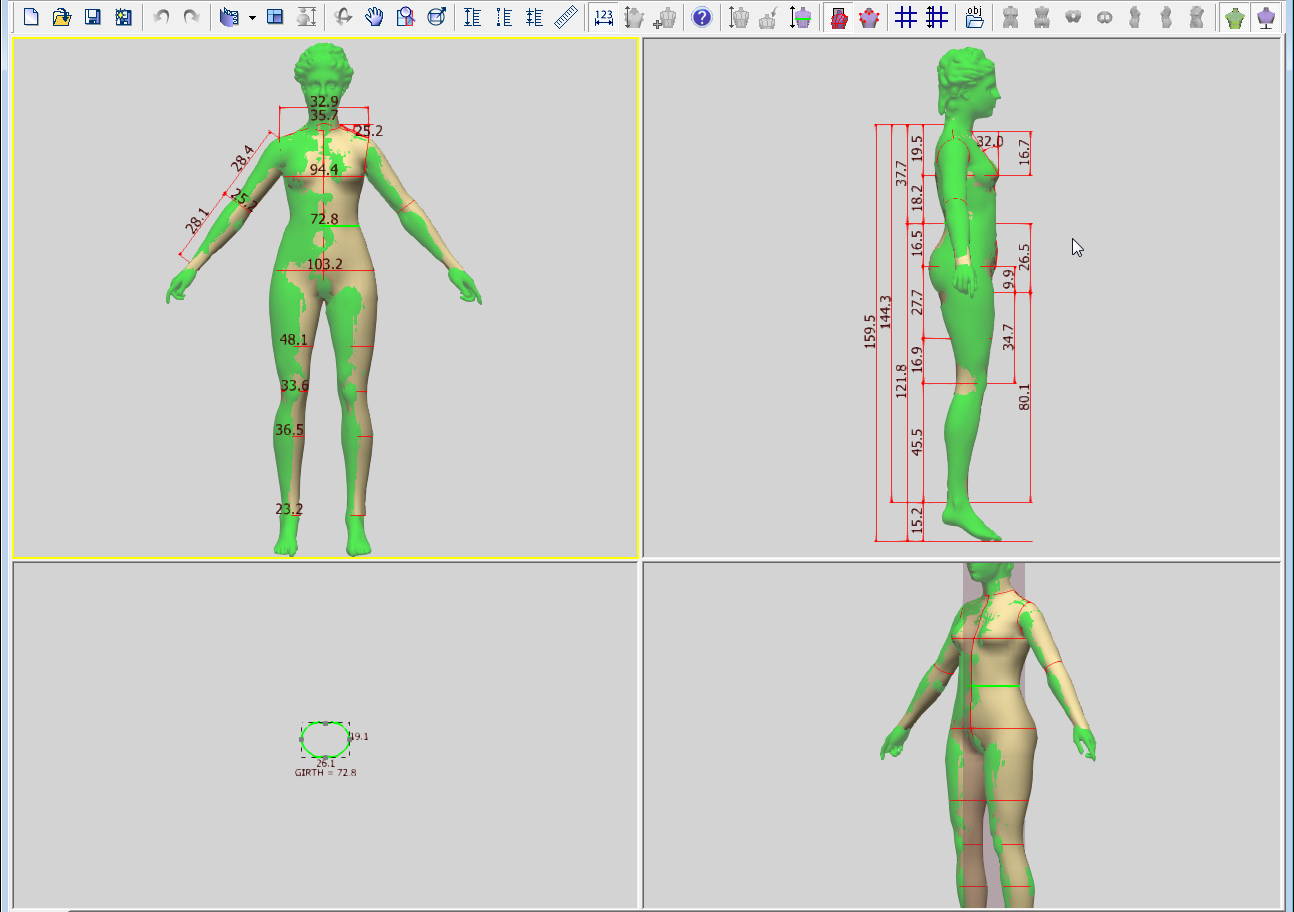Toggle the purple dress form on stand
Screen dimensions: 1294x912
(x=1266, y=17)
